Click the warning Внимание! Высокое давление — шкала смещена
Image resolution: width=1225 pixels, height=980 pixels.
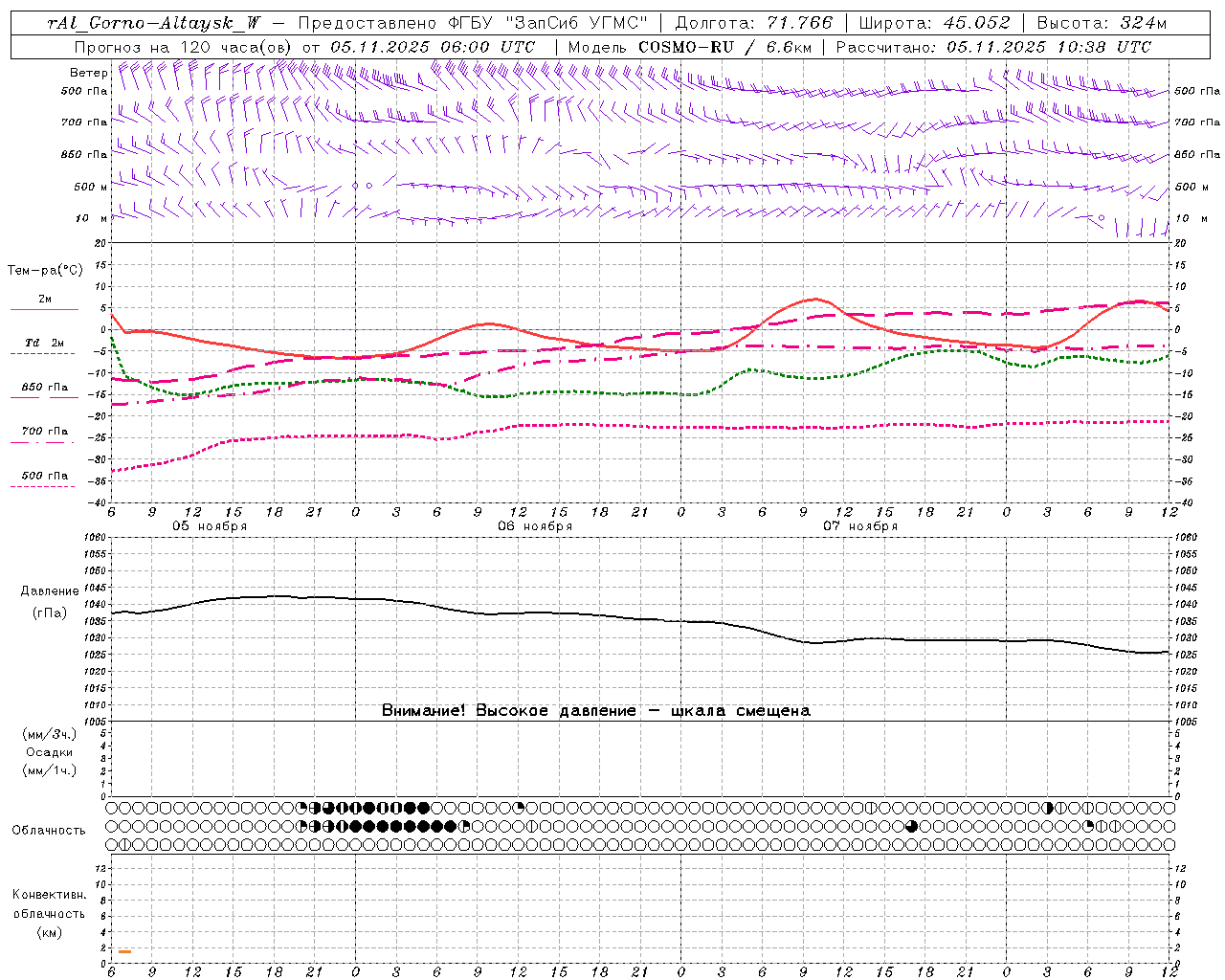click(x=596, y=711)
